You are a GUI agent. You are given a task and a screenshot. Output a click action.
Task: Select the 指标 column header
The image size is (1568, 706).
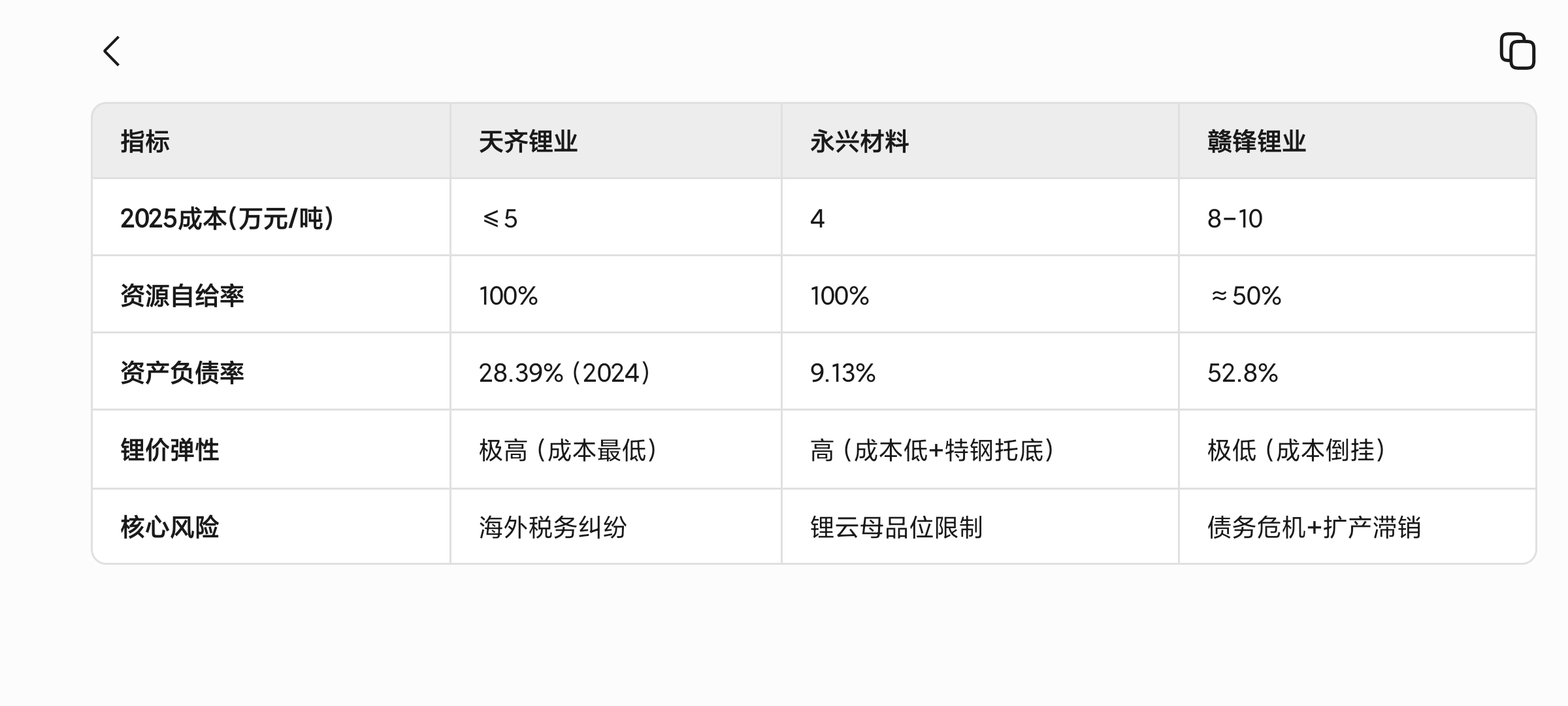point(145,141)
